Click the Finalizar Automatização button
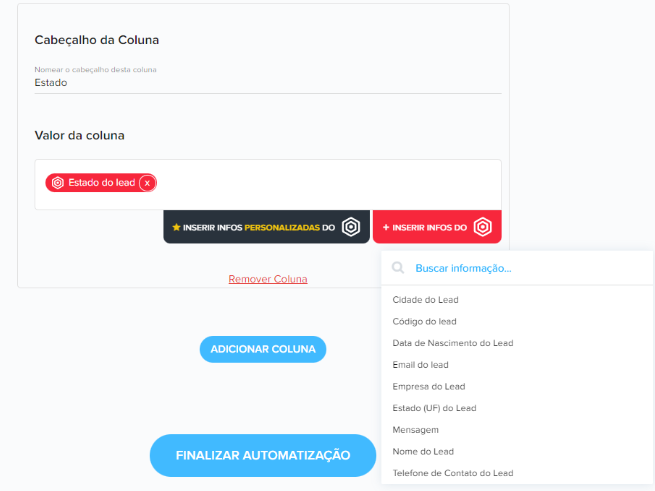The height and width of the screenshot is (491, 655). tap(262, 455)
